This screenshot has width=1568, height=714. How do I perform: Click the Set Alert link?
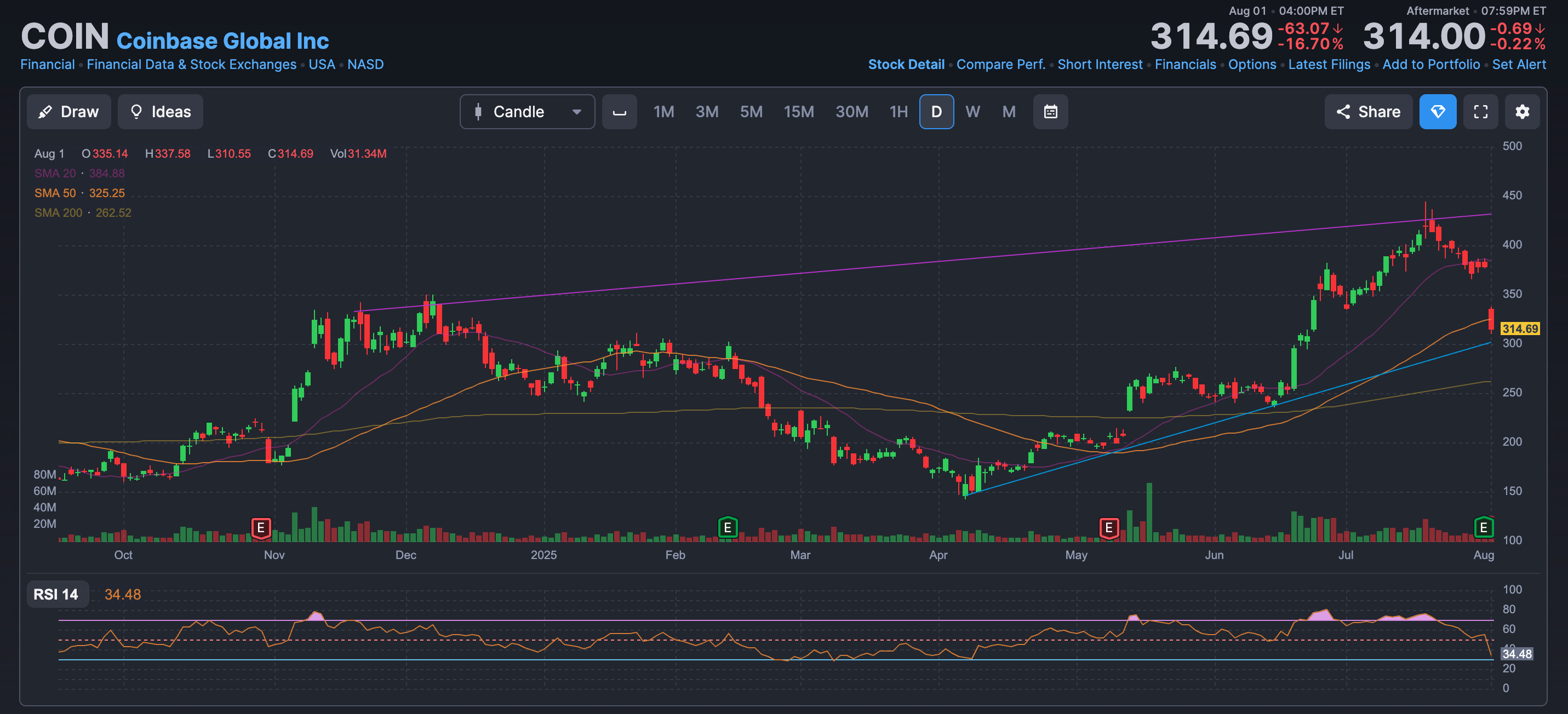[1518, 65]
